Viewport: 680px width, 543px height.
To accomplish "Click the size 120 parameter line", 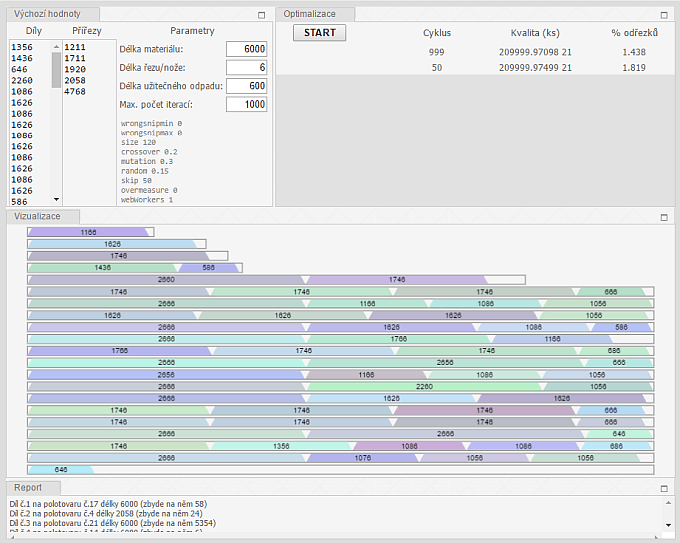I will point(138,142).
